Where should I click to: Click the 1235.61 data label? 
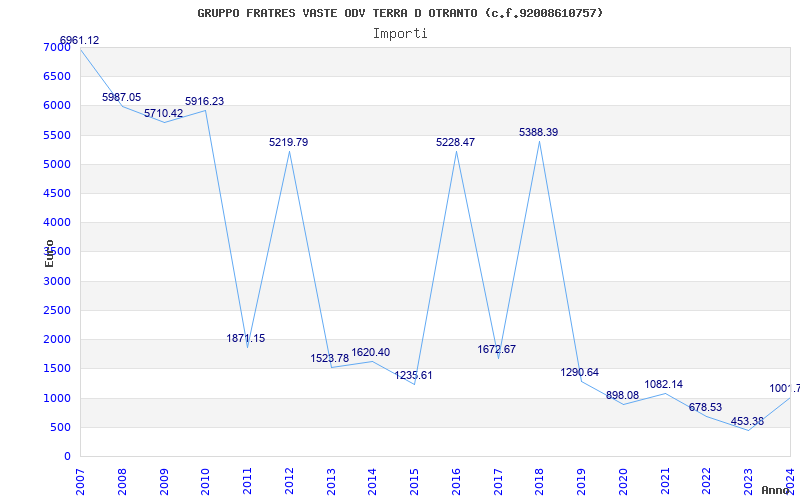pos(413,376)
